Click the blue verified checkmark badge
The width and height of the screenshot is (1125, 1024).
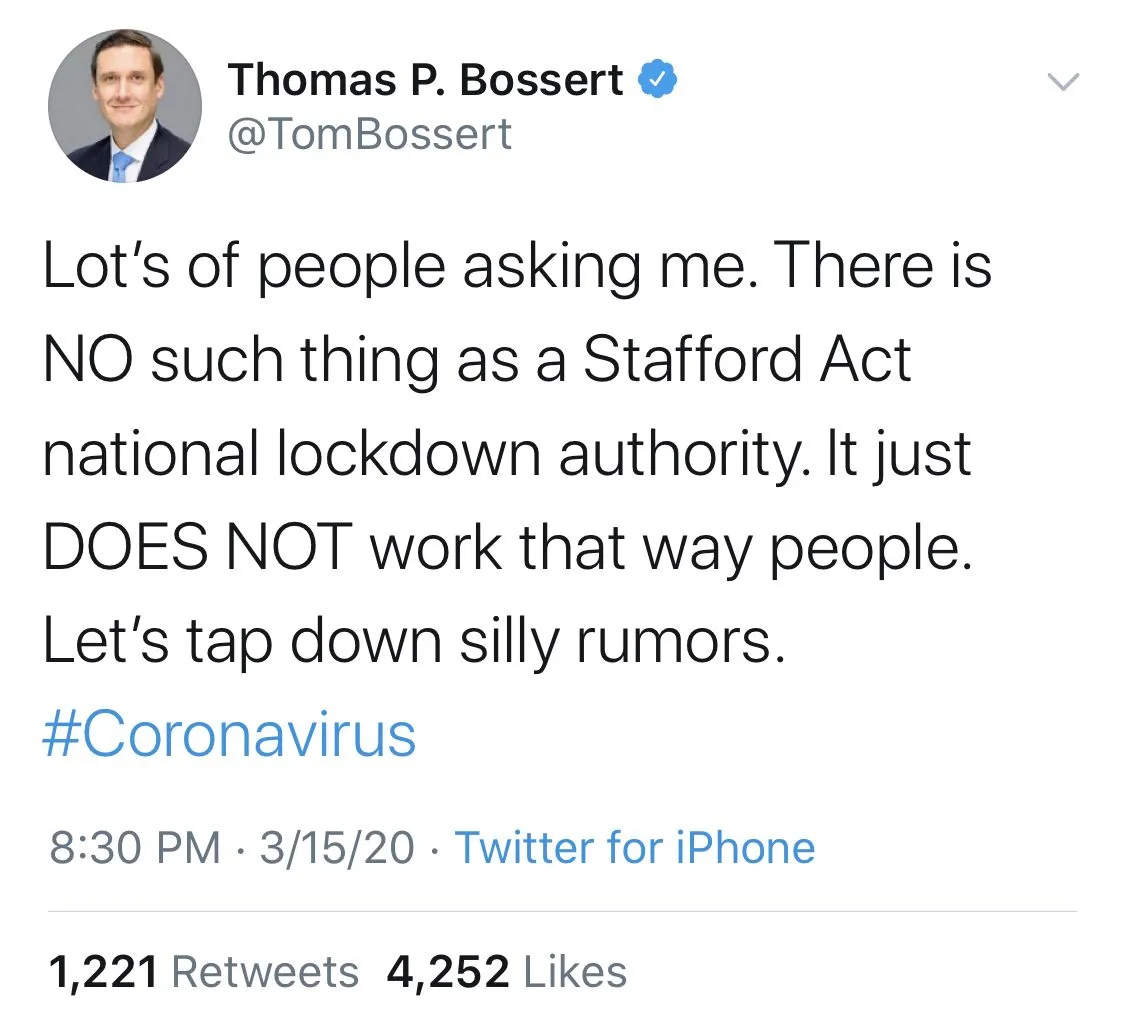click(656, 79)
